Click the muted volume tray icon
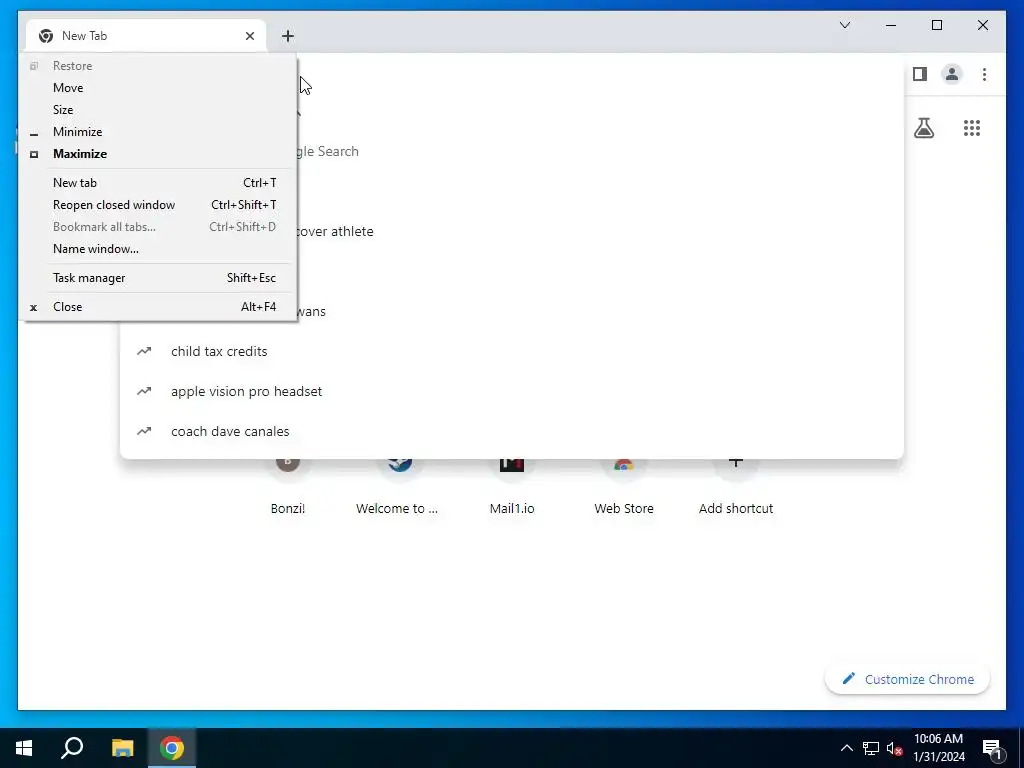Image resolution: width=1024 pixels, height=768 pixels. click(x=895, y=748)
